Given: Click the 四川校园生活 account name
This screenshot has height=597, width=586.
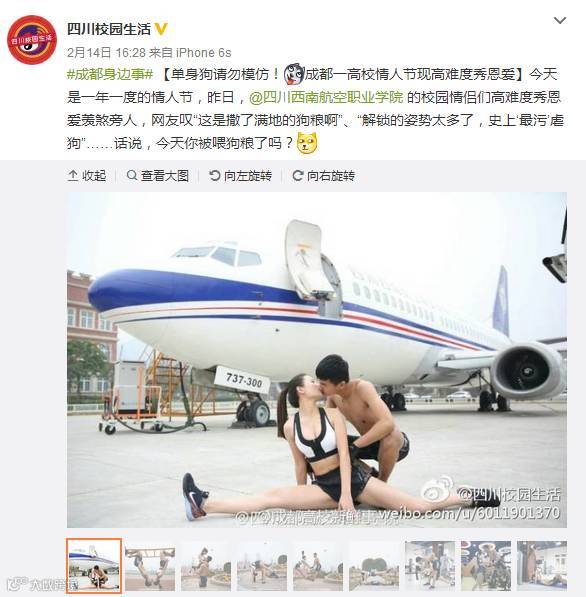Looking at the screenshot, I should pos(109,29).
